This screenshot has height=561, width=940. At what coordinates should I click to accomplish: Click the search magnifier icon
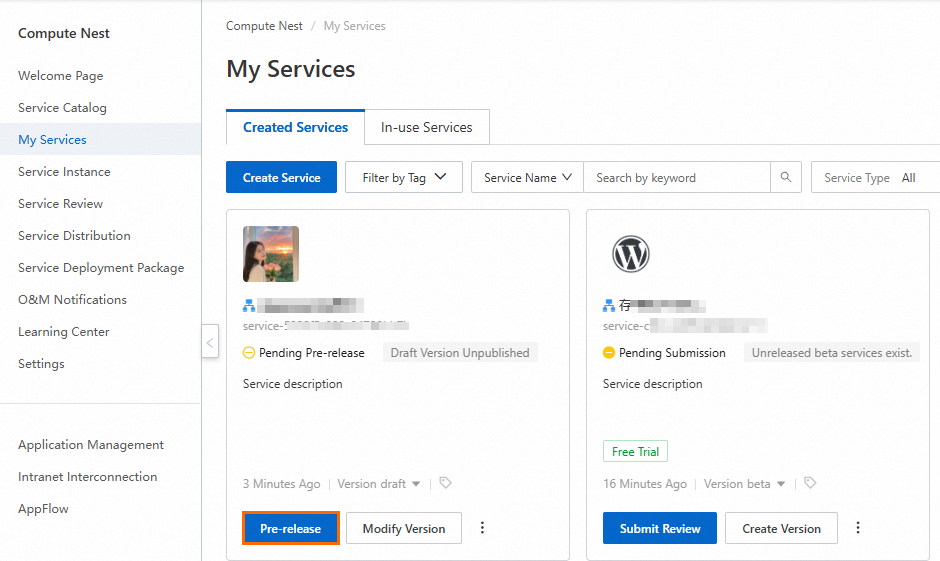786,178
